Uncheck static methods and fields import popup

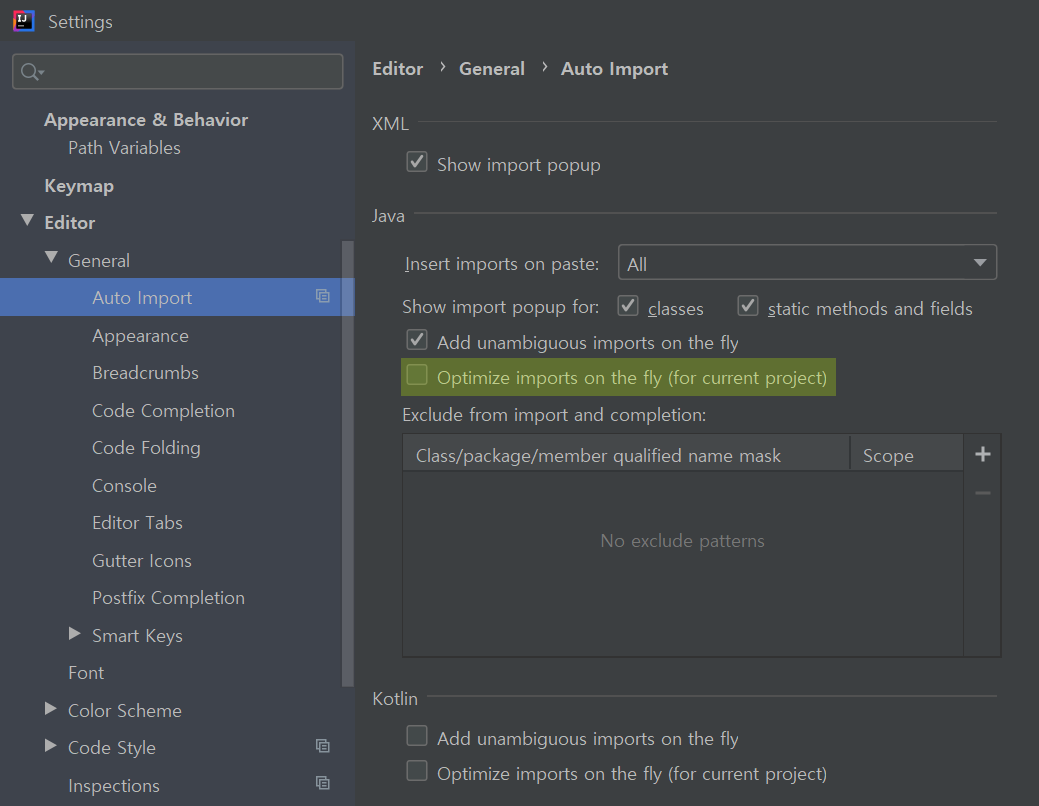[748, 306]
